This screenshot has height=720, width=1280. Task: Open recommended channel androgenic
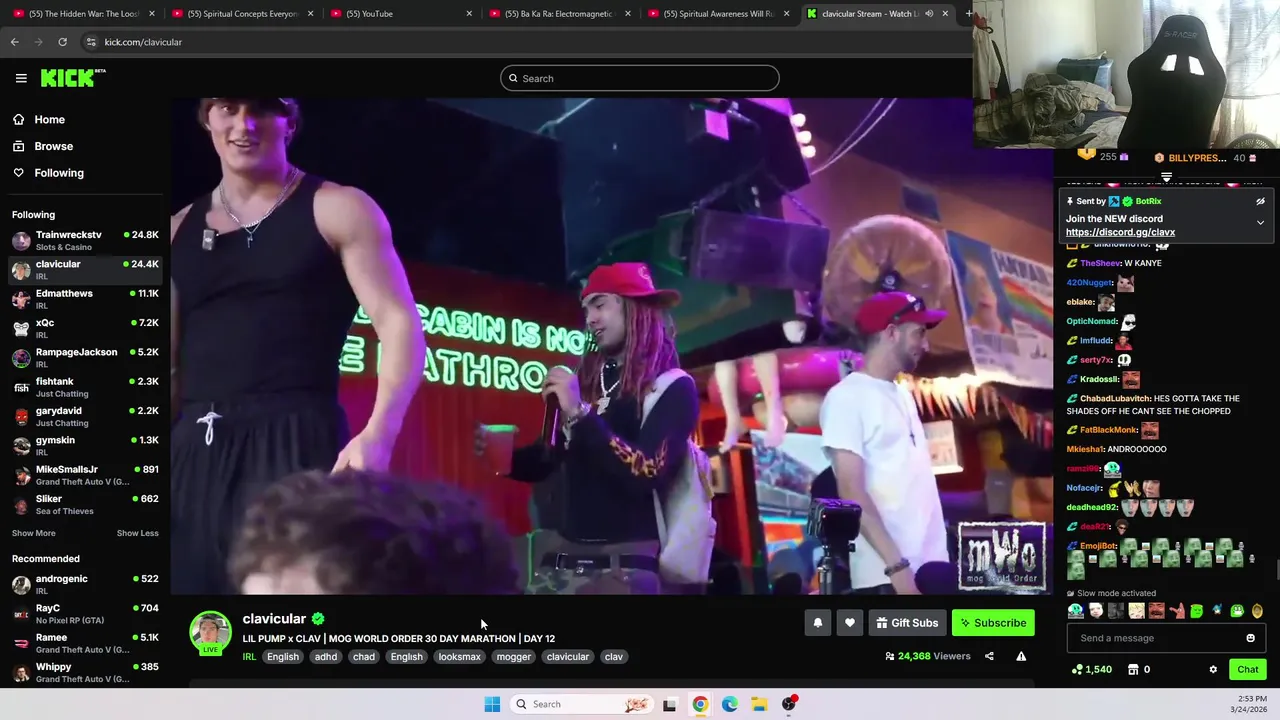[85, 585]
